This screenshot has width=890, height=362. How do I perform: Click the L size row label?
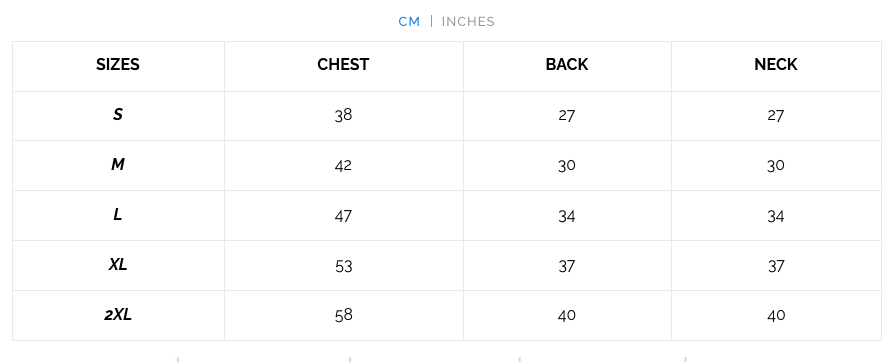pyautogui.click(x=117, y=214)
